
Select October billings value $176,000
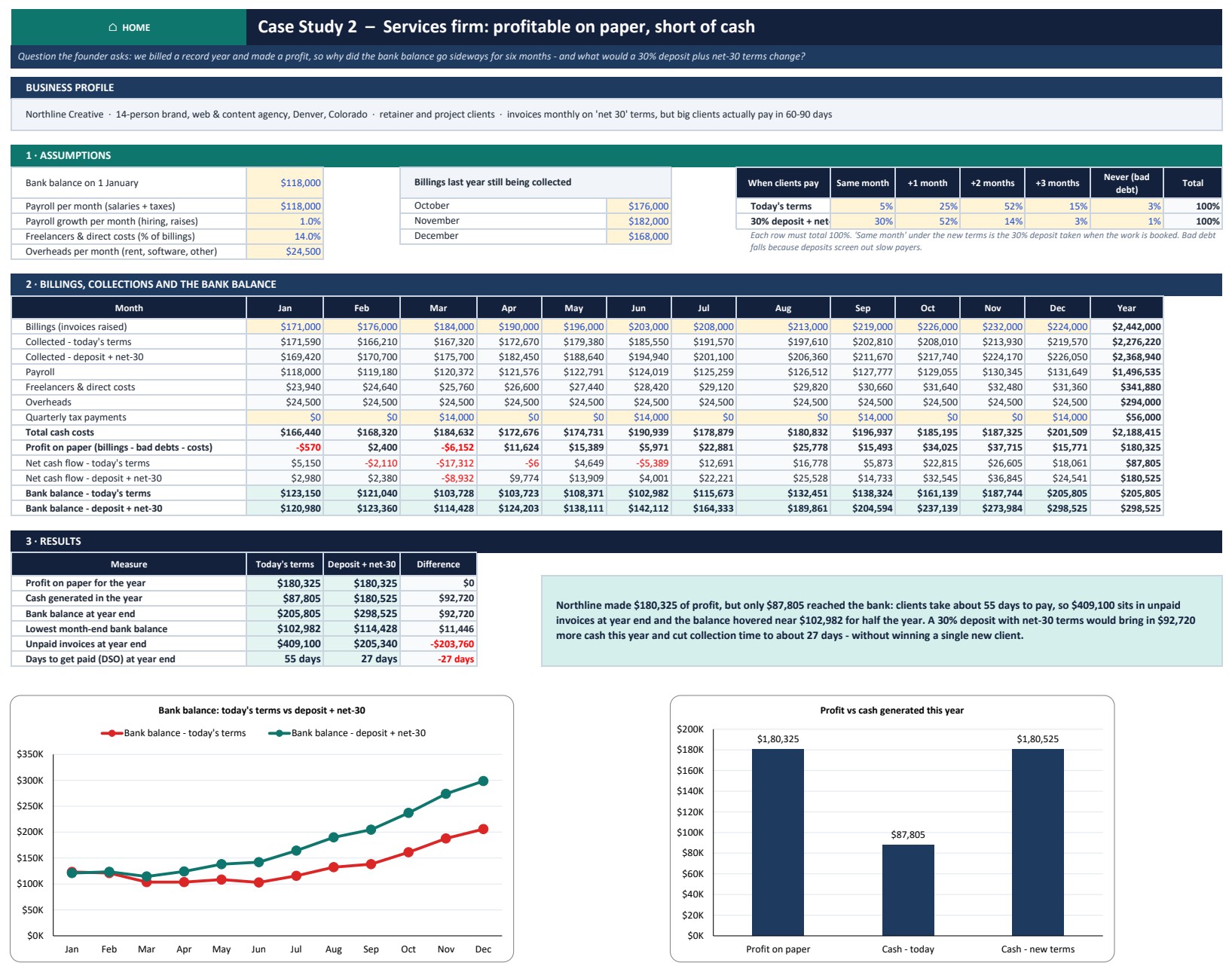click(639, 206)
